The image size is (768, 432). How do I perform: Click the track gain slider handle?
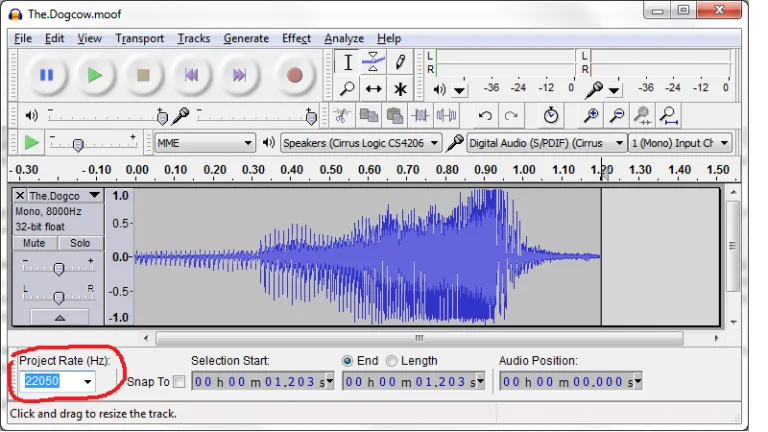point(59,268)
